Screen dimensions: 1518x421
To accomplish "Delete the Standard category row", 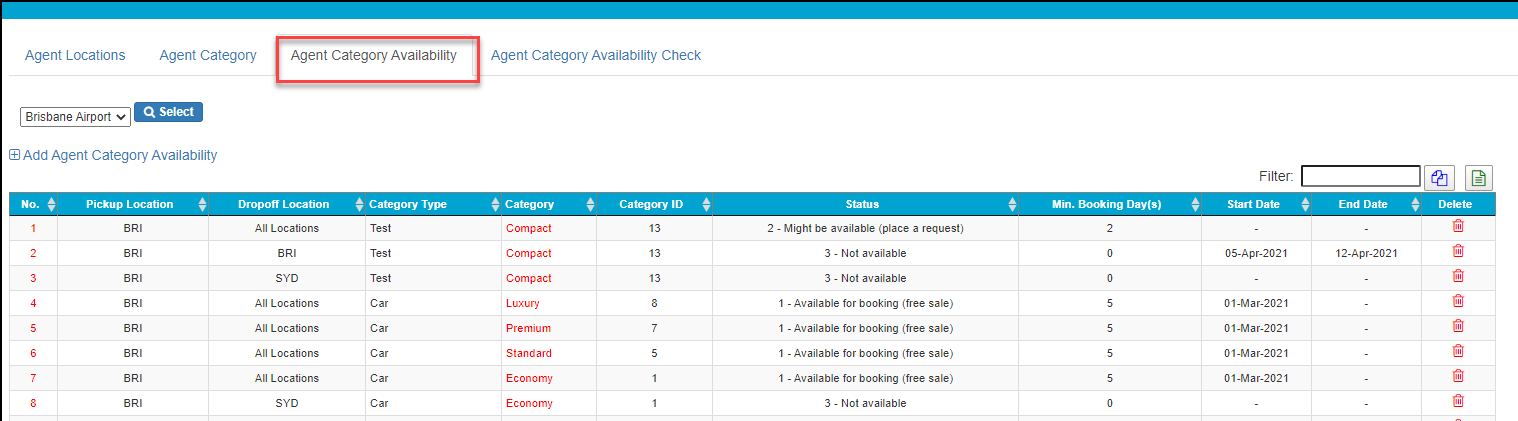I will click(1457, 352).
